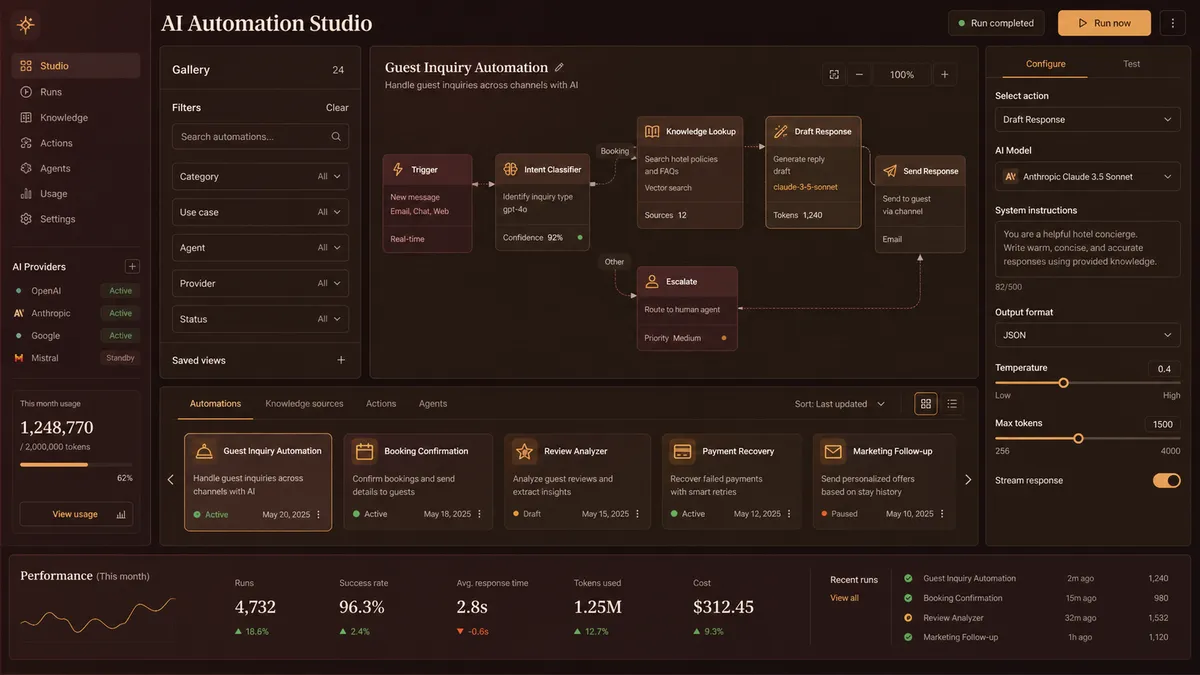Image resolution: width=1200 pixels, height=675 pixels.
Task: Click the pencil icon to rename Guest Inquiry Automation
Action: [x=559, y=67]
